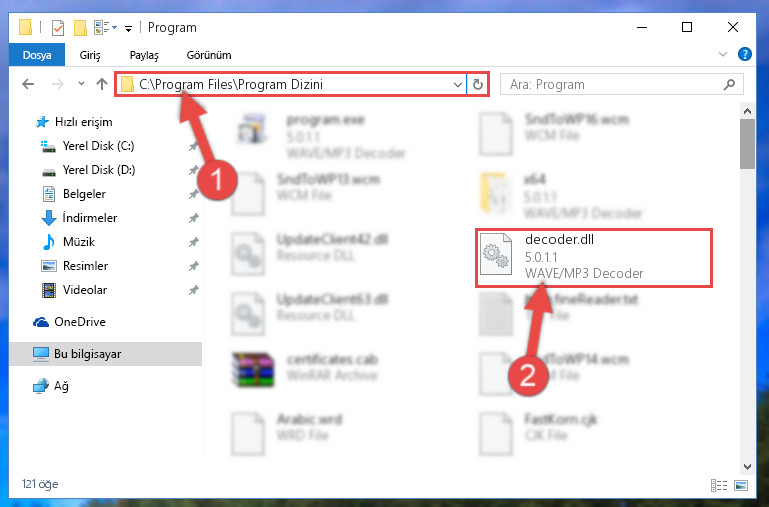This screenshot has height=507, width=769.
Task: Select the decoder.dll file
Action: click(593, 257)
